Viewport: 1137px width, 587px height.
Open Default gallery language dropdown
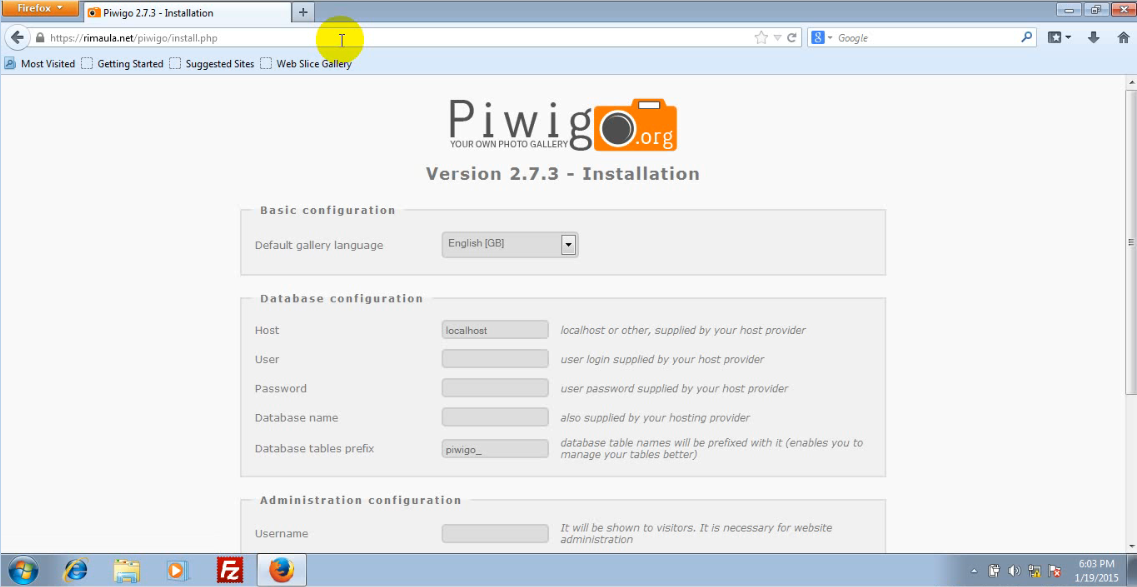point(510,245)
